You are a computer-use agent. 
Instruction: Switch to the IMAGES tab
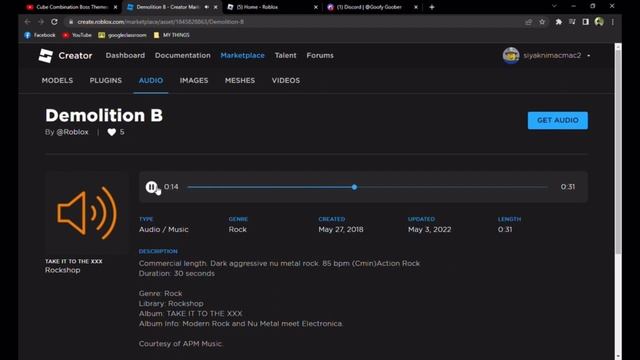(x=194, y=80)
